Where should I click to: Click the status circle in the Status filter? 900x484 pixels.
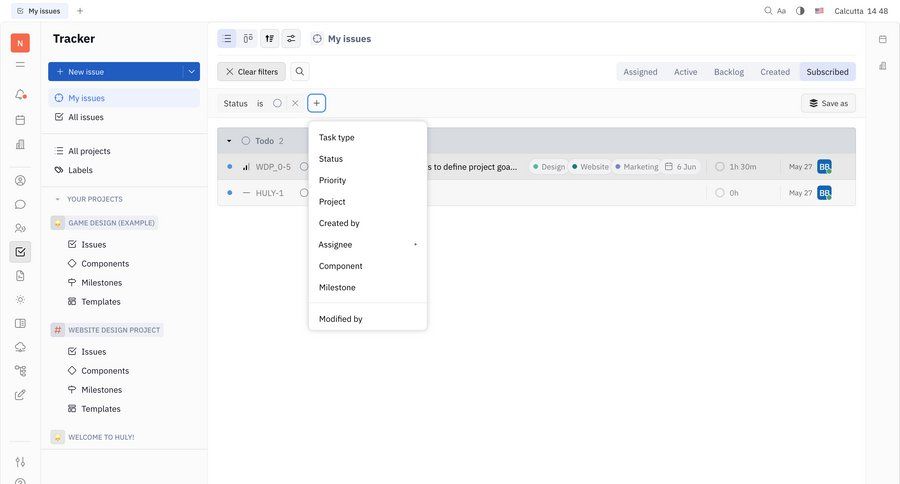(x=277, y=103)
